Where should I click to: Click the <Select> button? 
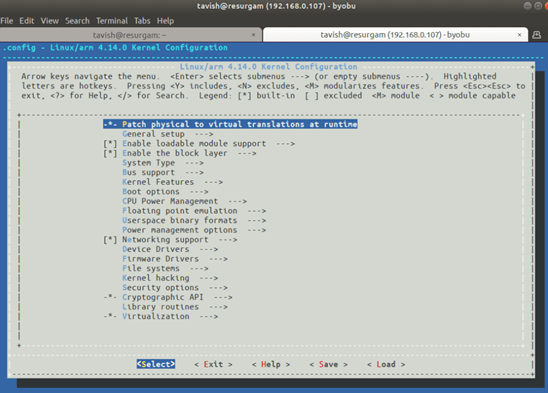pos(156,364)
